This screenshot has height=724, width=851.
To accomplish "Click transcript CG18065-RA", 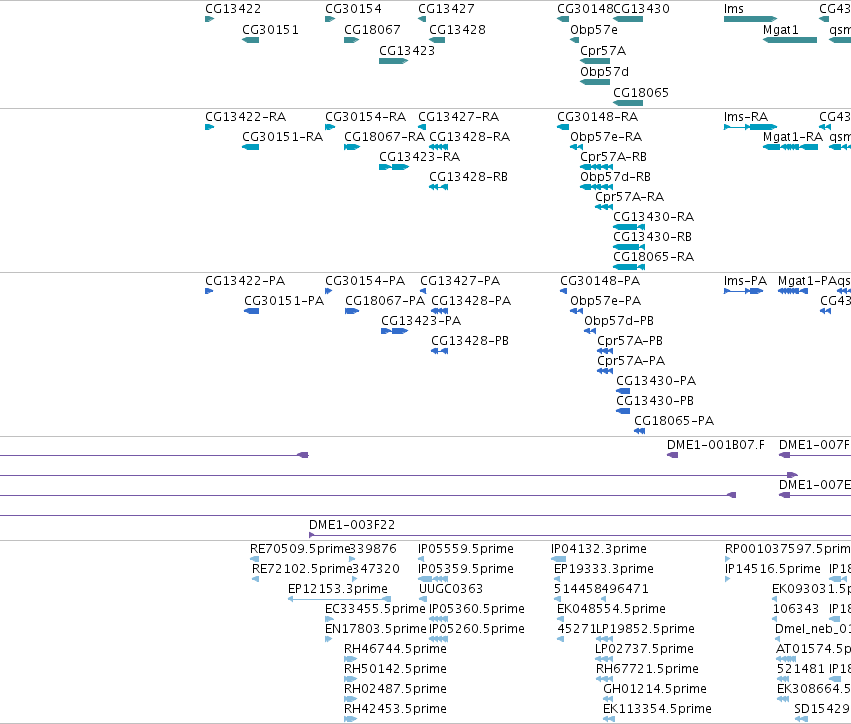I will coord(629,267).
